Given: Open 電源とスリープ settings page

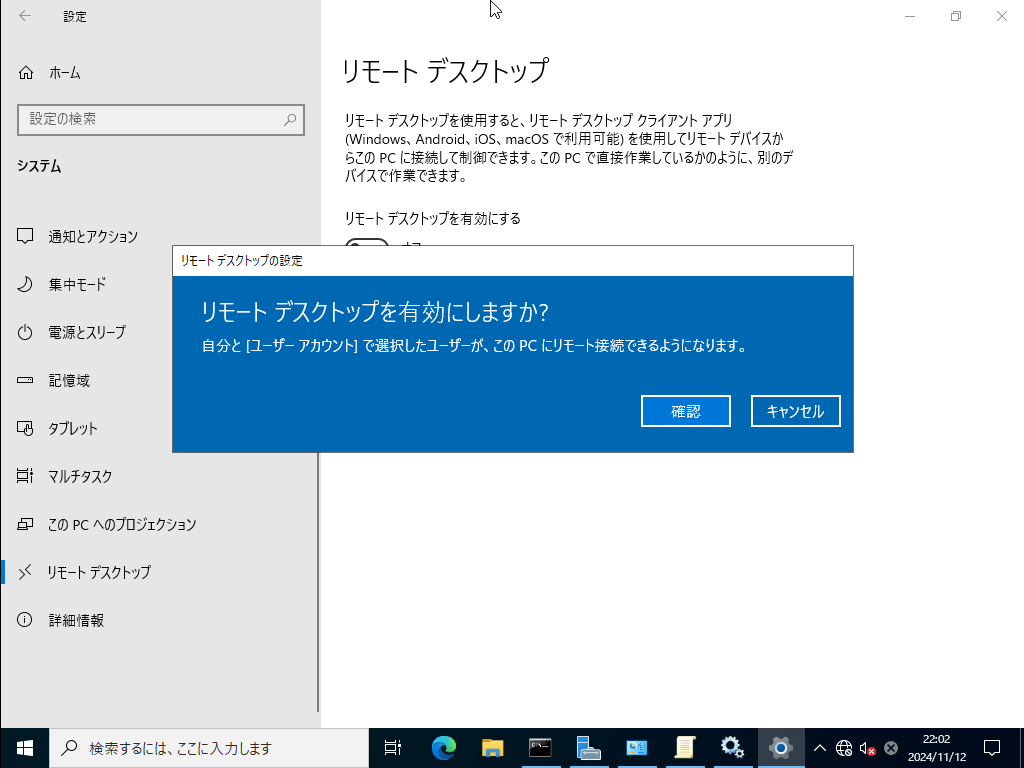Looking at the screenshot, I should point(87,333).
